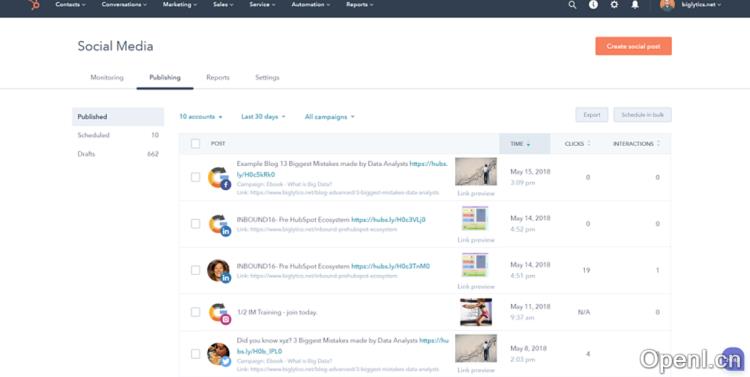Select the header select-all checkbox

(195, 144)
